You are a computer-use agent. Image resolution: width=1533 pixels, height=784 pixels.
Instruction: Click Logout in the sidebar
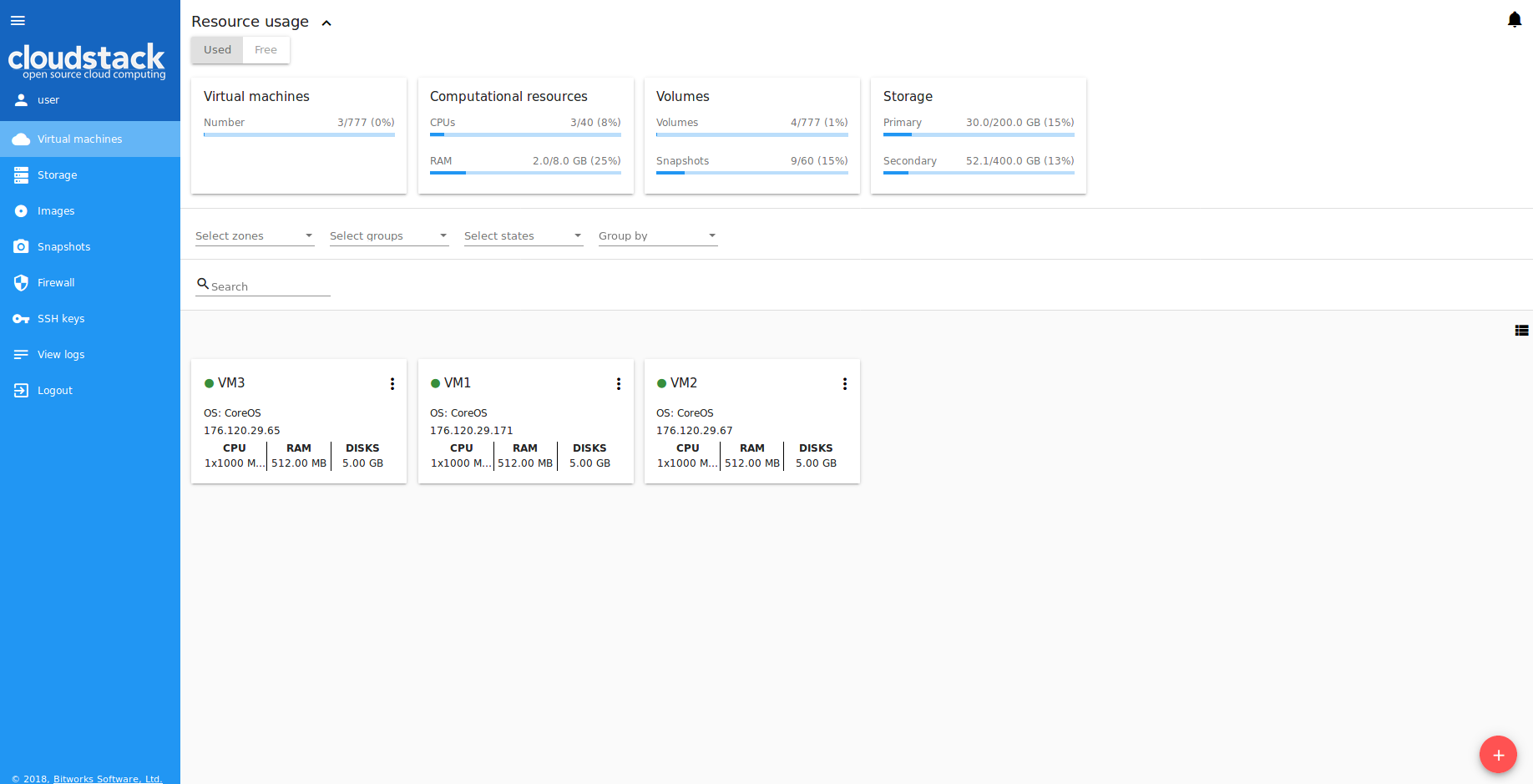tap(54, 391)
